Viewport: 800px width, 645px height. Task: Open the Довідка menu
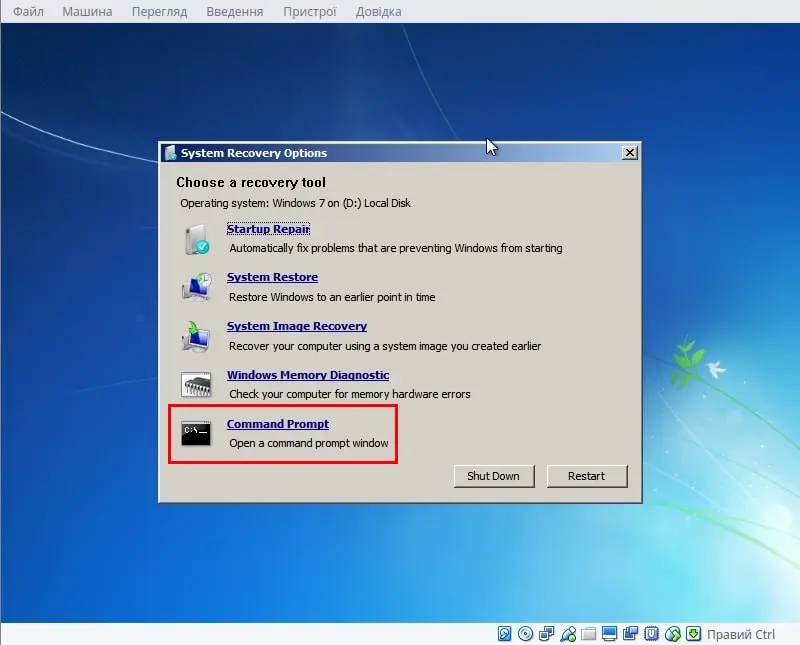click(x=379, y=11)
